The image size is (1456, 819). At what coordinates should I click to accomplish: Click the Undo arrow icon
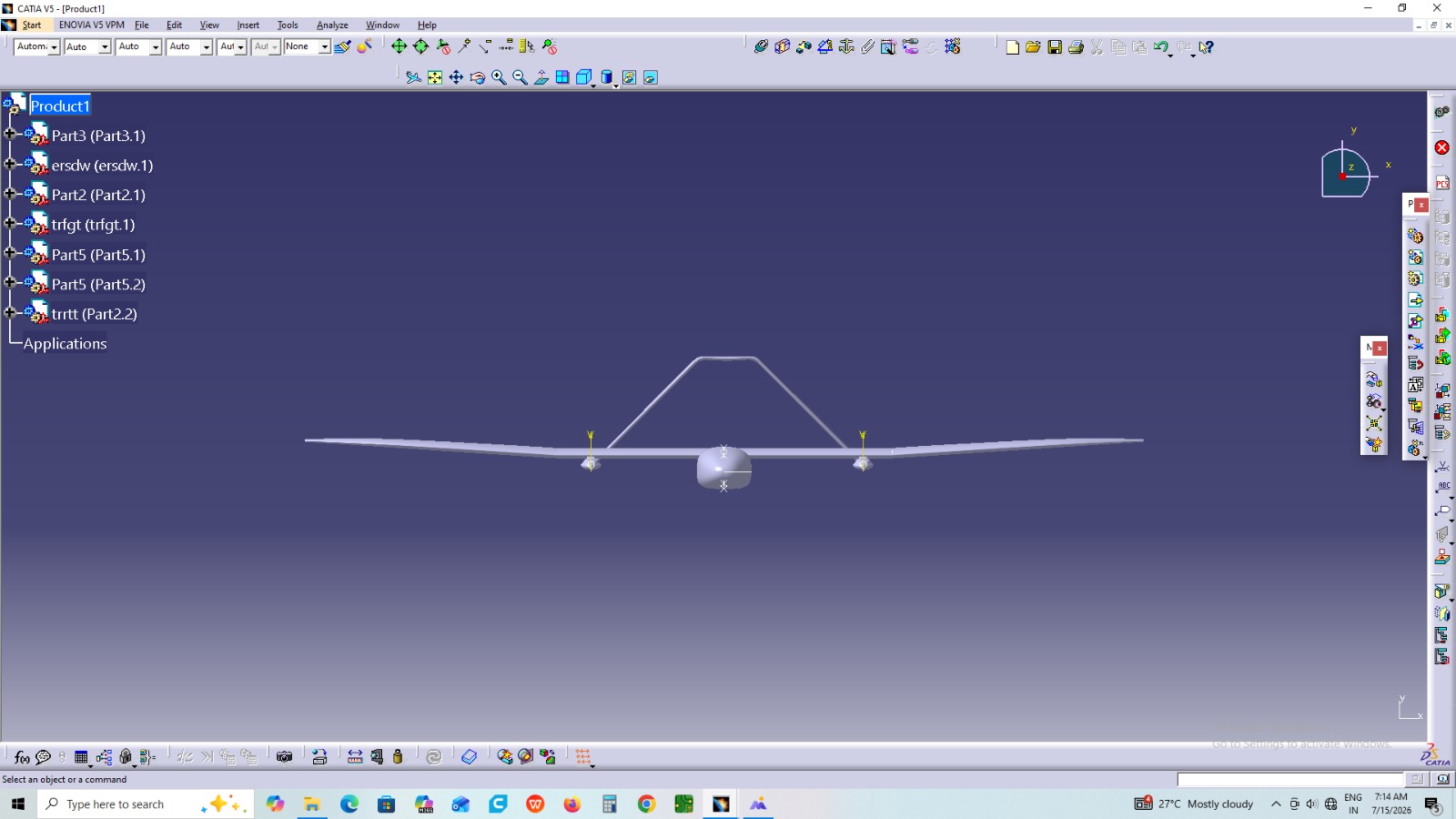[1161, 47]
